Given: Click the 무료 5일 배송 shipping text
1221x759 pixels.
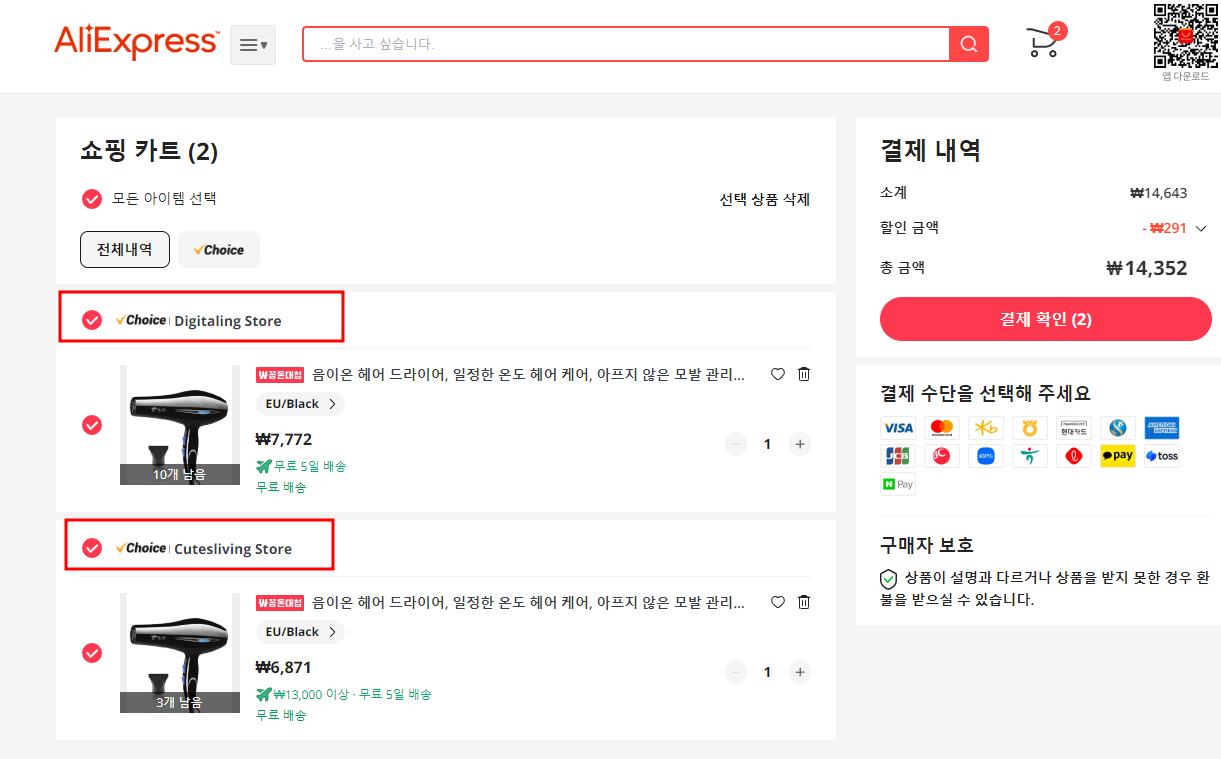Looking at the screenshot, I should 310,466.
